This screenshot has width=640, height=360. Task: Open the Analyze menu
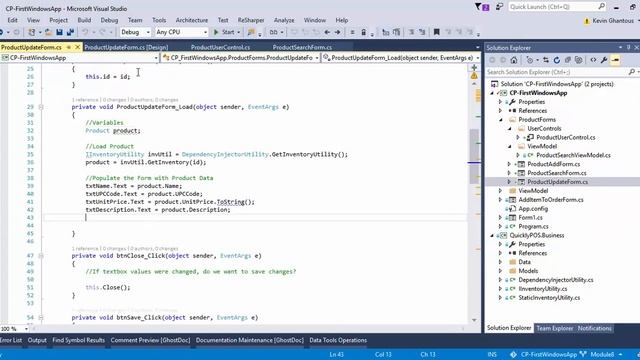(284, 20)
